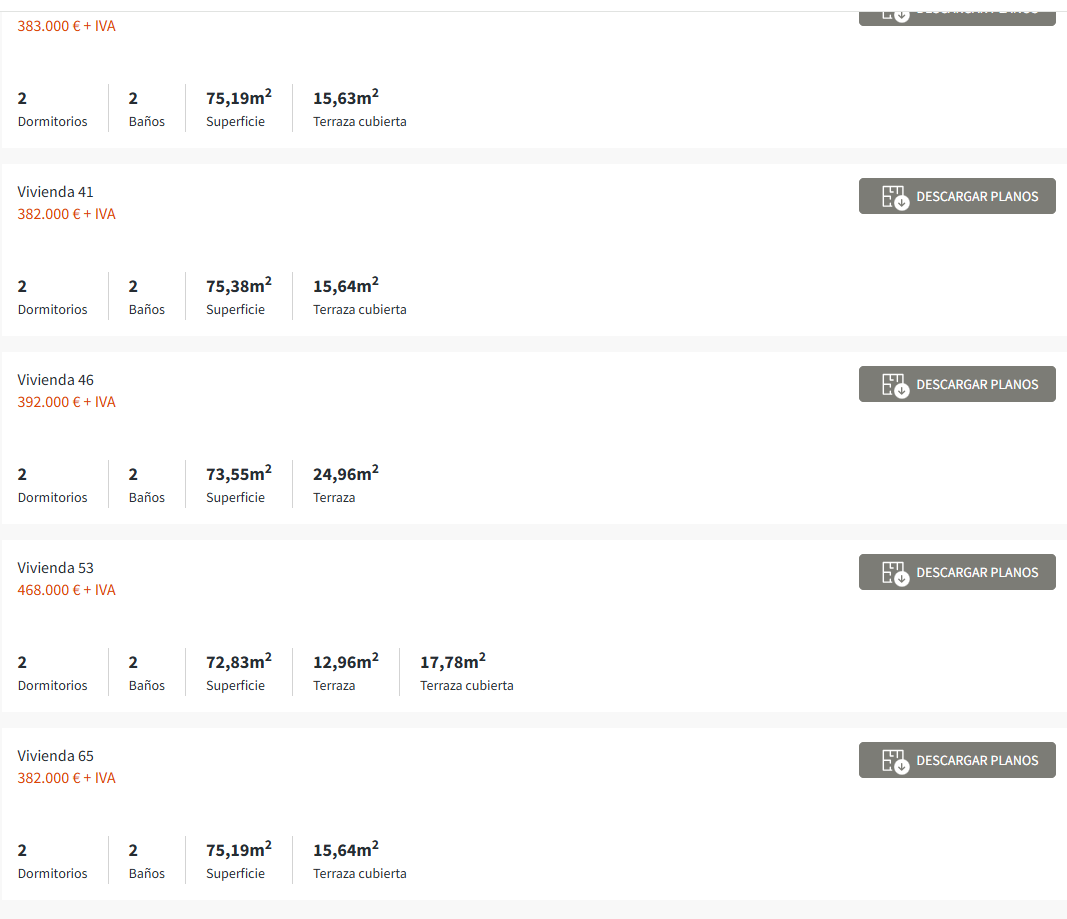1067x919 pixels.
Task: Select the 24,96m² Terraza value
Action: [345, 474]
